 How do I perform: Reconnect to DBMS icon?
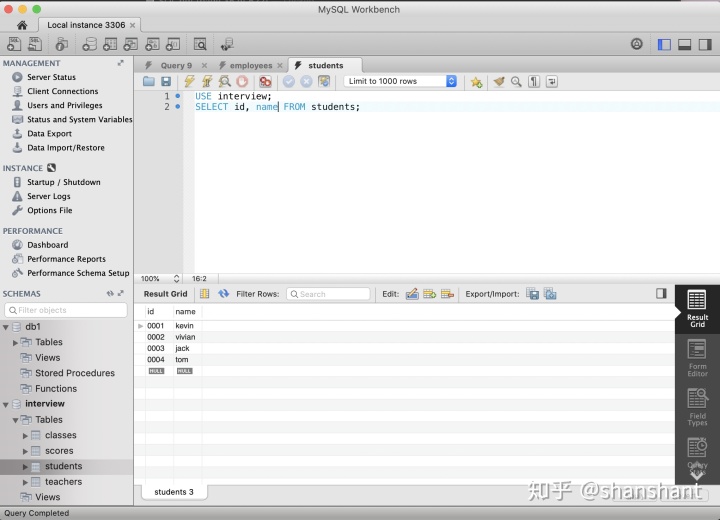[227, 45]
